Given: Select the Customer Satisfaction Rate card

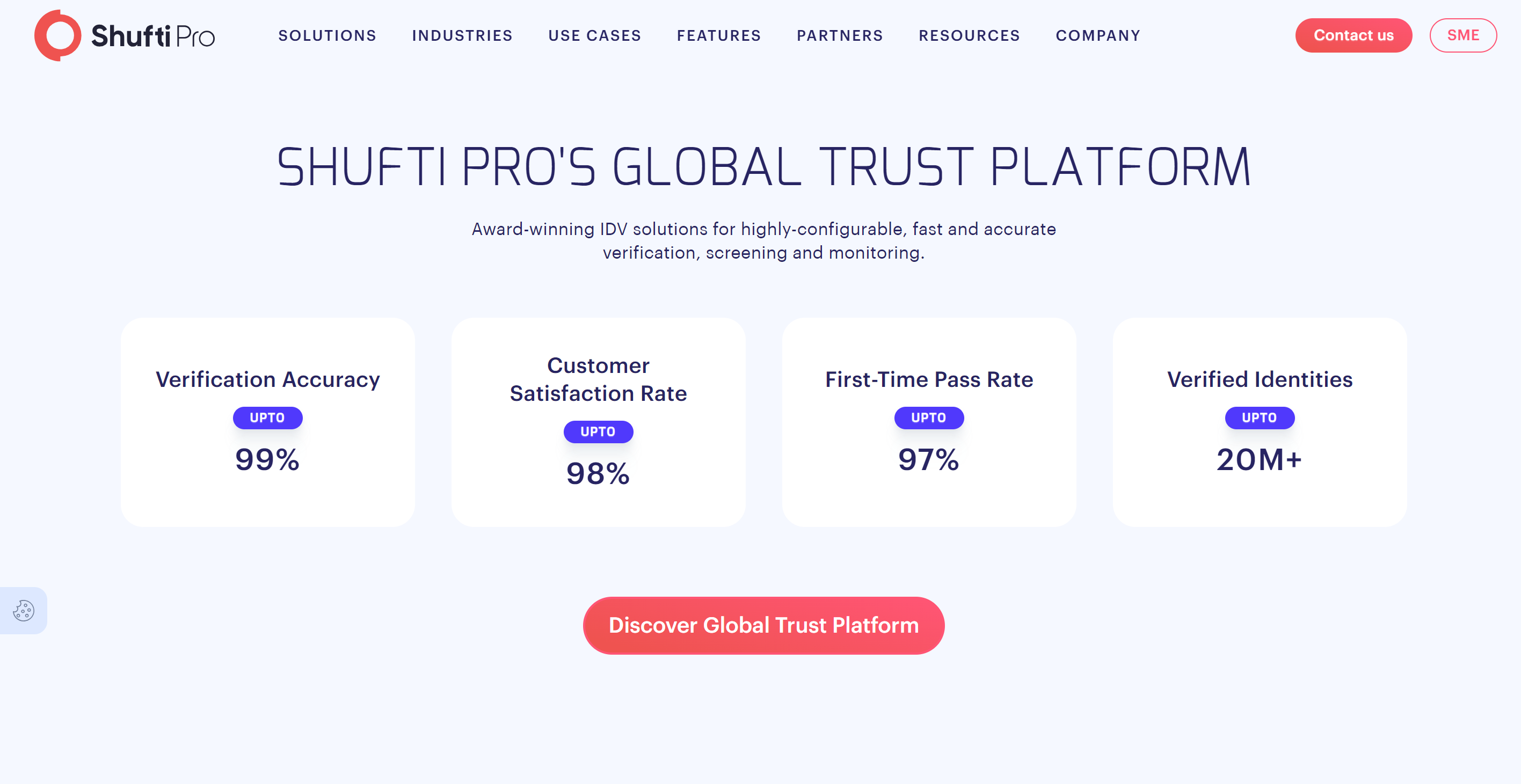Looking at the screenshot, I should coord(598,421).
